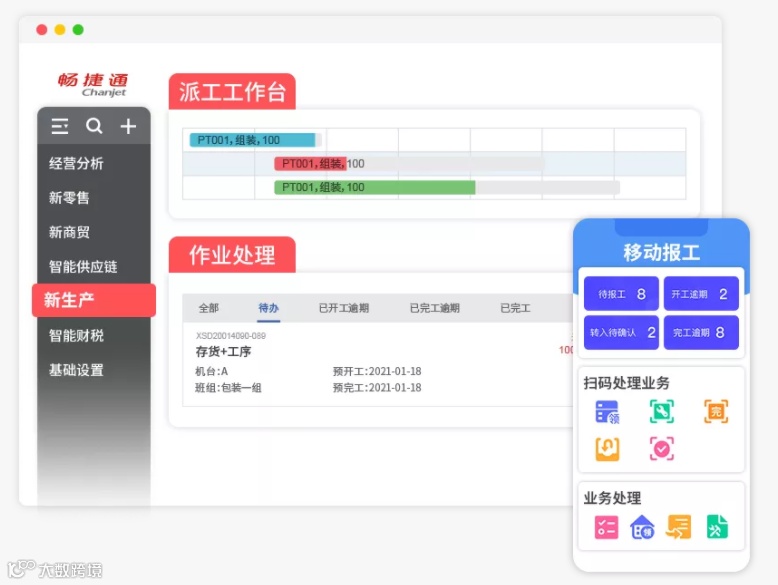This screenshot has width=778, height=585.
Task: Tap the 转入待确认 2 tile
Action: pyautogui.click(x=621, y=332)
